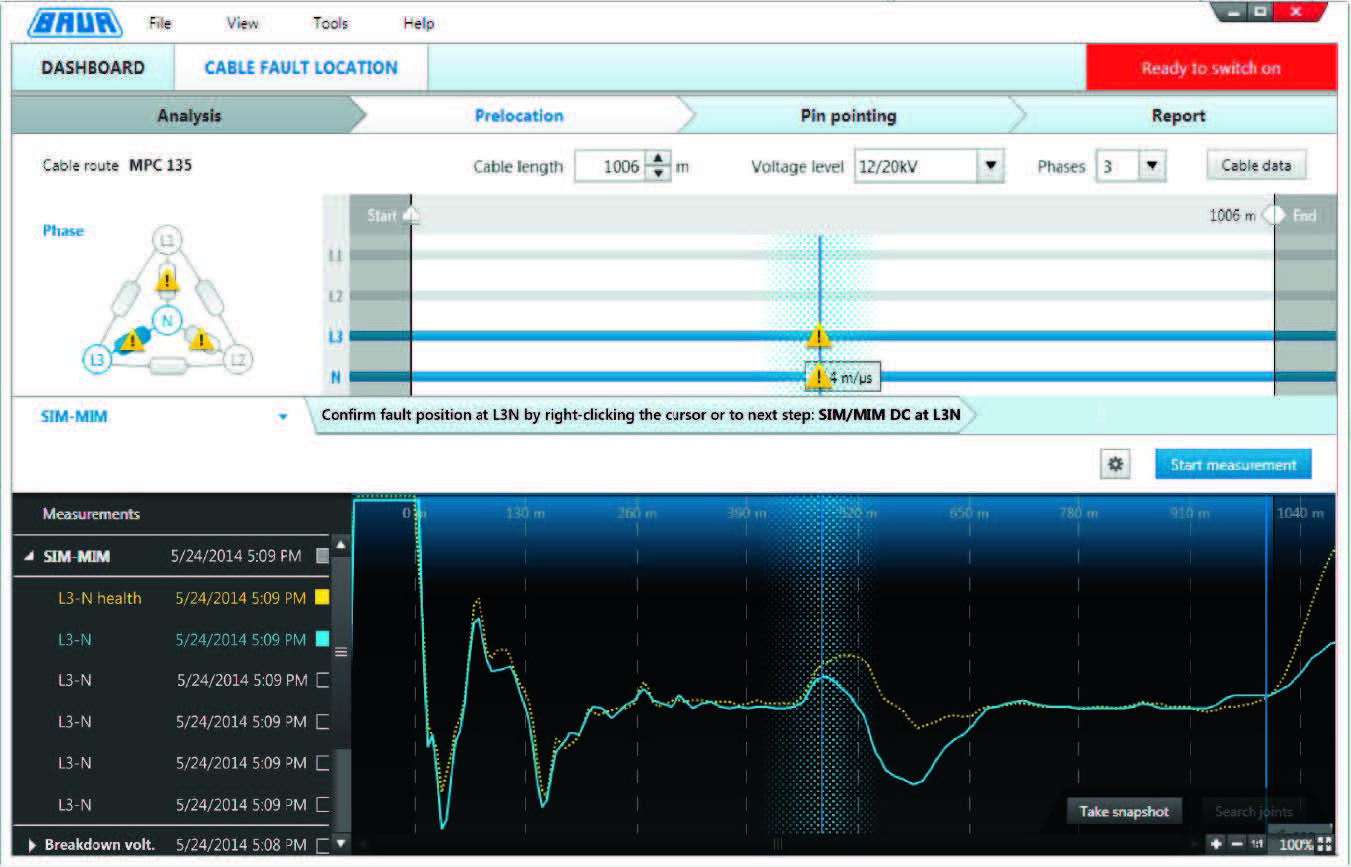Viewport: 1351px width, 867px height.
Task: Open the Voltage level dropdown
Action: click(x=989, y=167)
